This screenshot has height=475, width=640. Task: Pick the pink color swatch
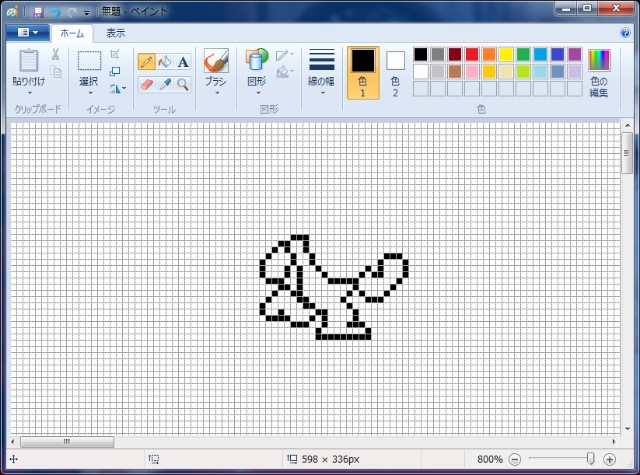(x=472, y=71)
